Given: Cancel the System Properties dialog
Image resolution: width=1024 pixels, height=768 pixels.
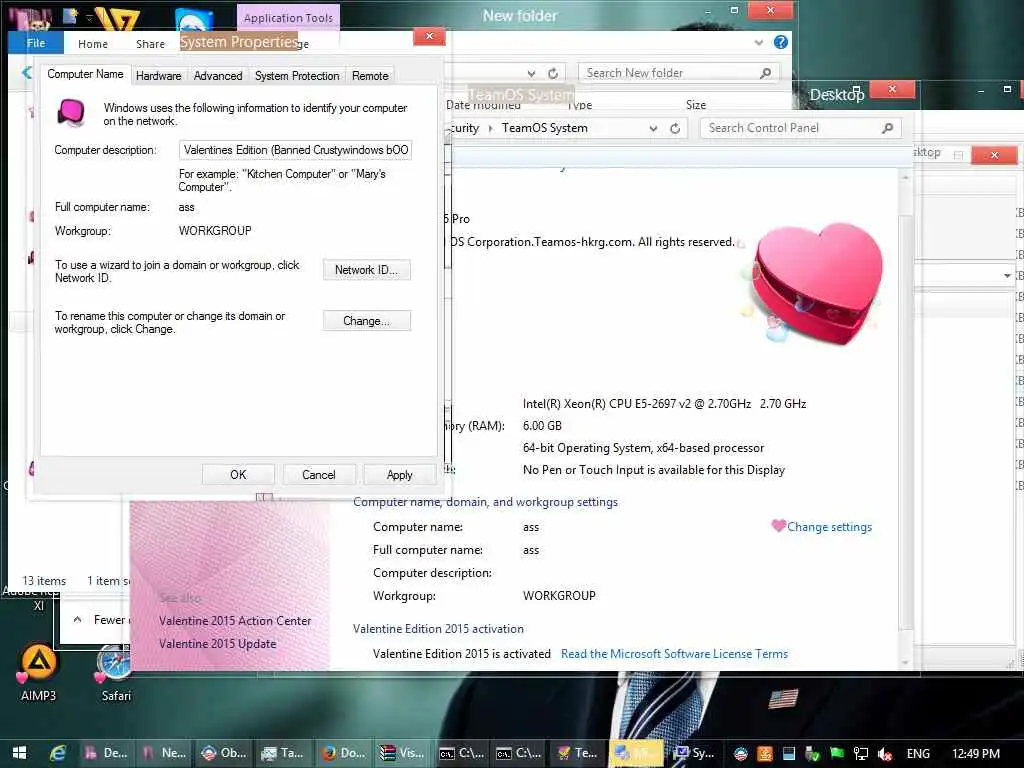Looking at the screenshot, I should [319, 475].
